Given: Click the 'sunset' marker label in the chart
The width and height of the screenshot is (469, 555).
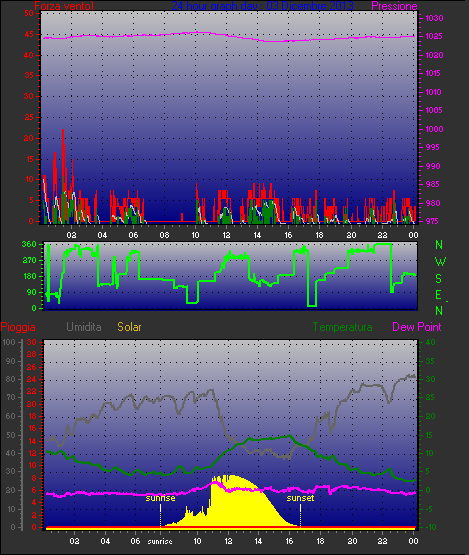Looking at the screenshot, I should coord(300,498).
